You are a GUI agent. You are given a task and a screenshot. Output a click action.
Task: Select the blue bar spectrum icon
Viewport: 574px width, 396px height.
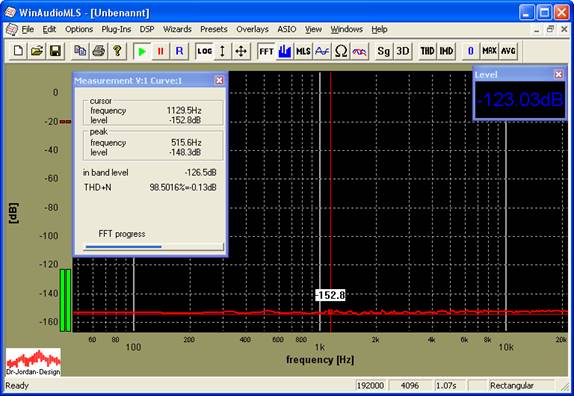tap(284, 51)
